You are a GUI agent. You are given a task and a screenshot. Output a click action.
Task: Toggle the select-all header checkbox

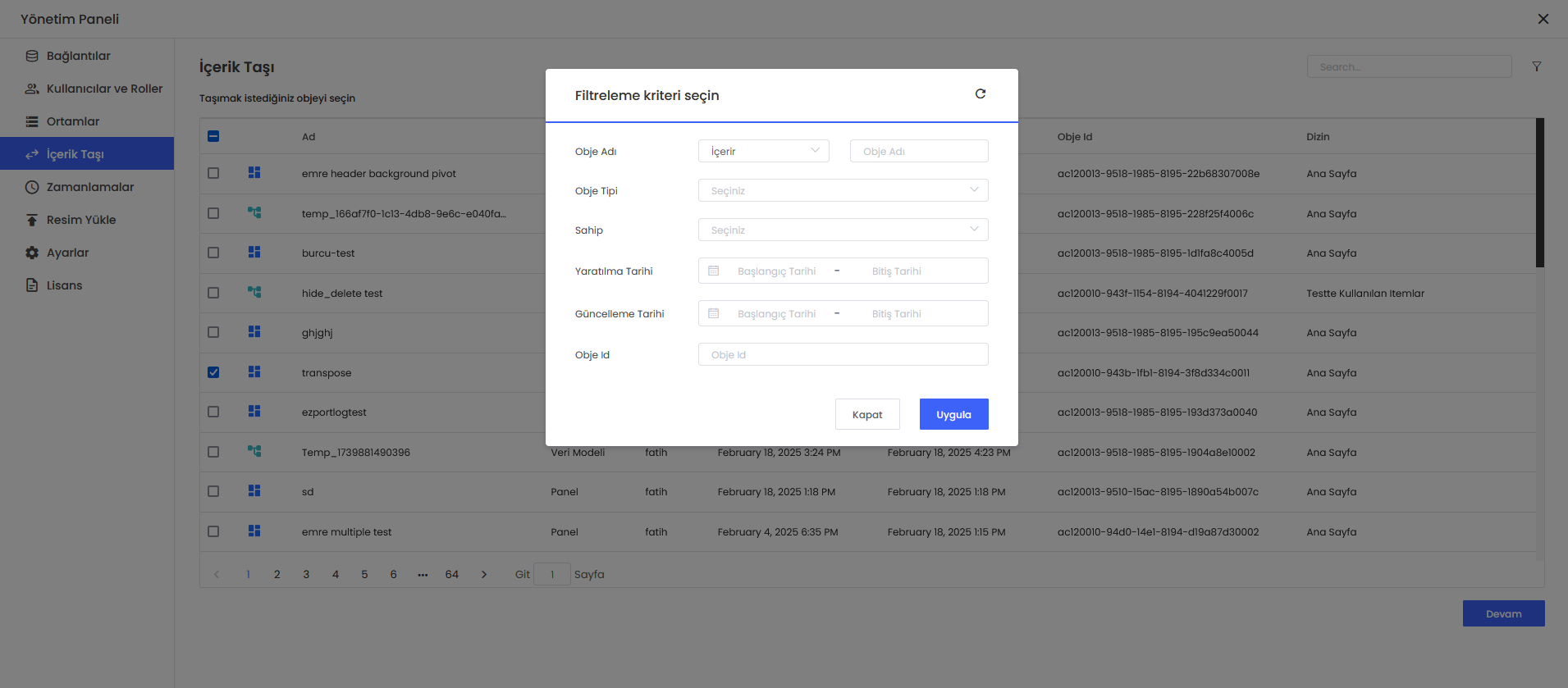pyautogui.click(x=213, y=136)
